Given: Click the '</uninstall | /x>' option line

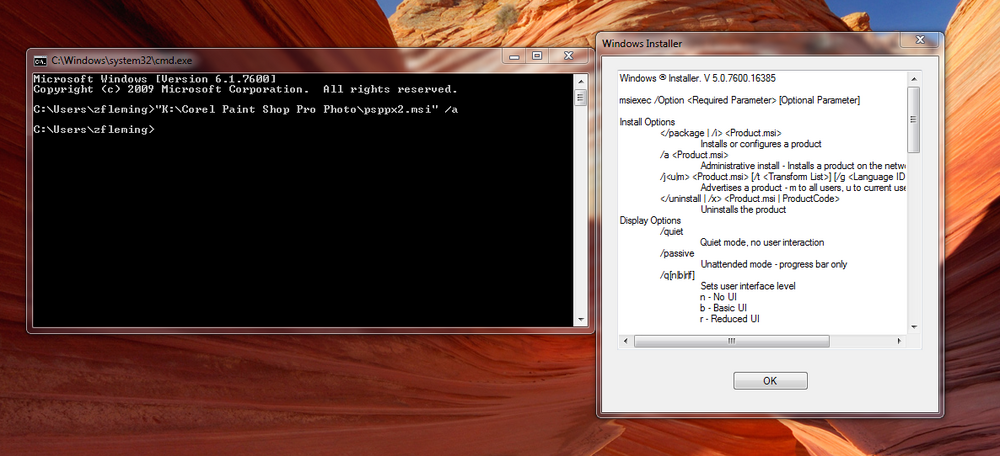Looking at the screenshot, I should [x=750, y=199].
